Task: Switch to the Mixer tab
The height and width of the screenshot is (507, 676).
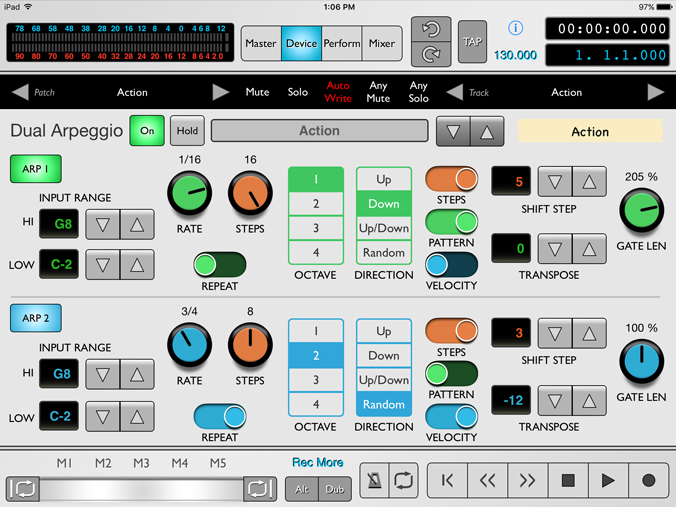Action: (x=381, y=43)
